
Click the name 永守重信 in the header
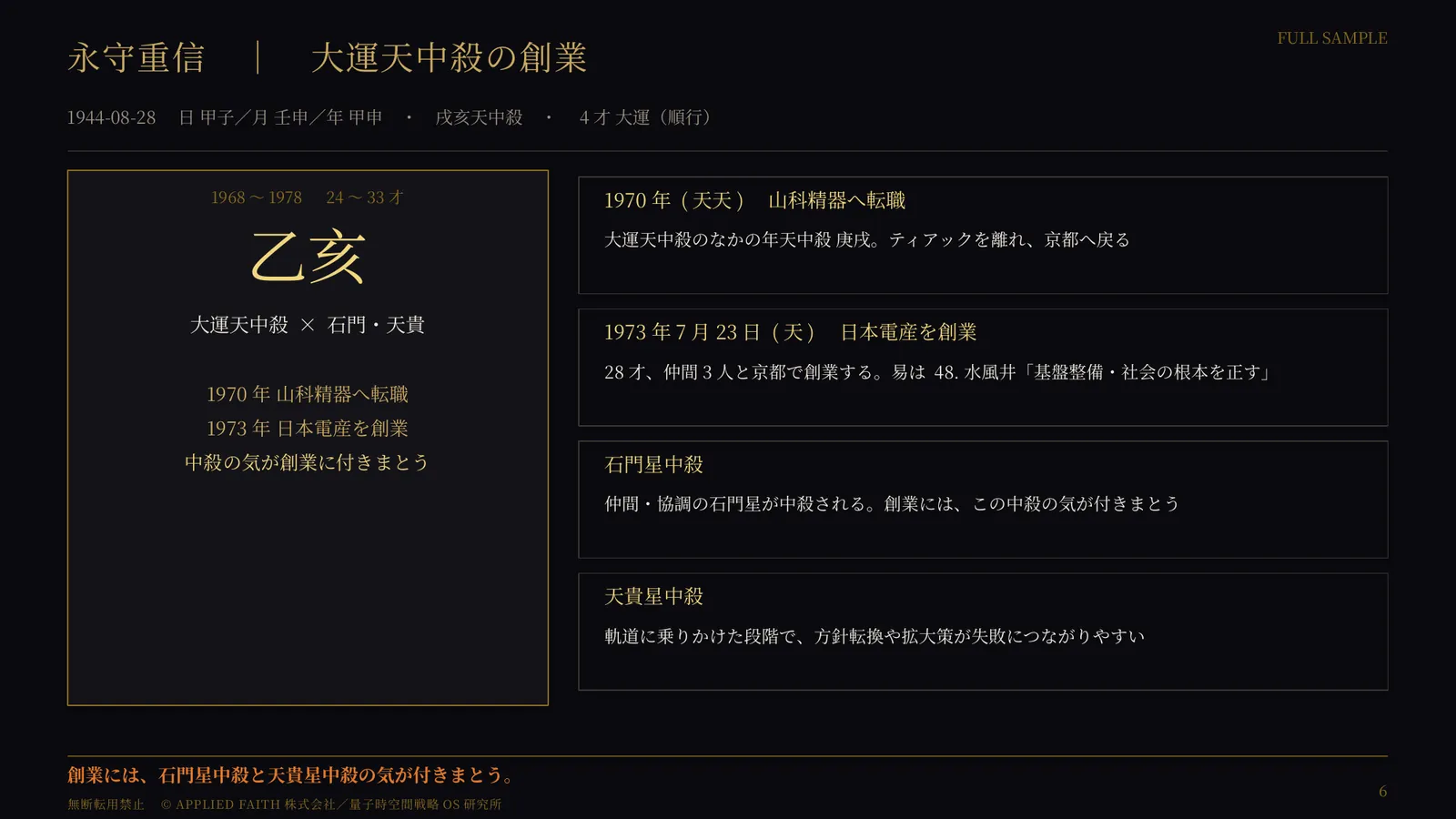[136, 58]
